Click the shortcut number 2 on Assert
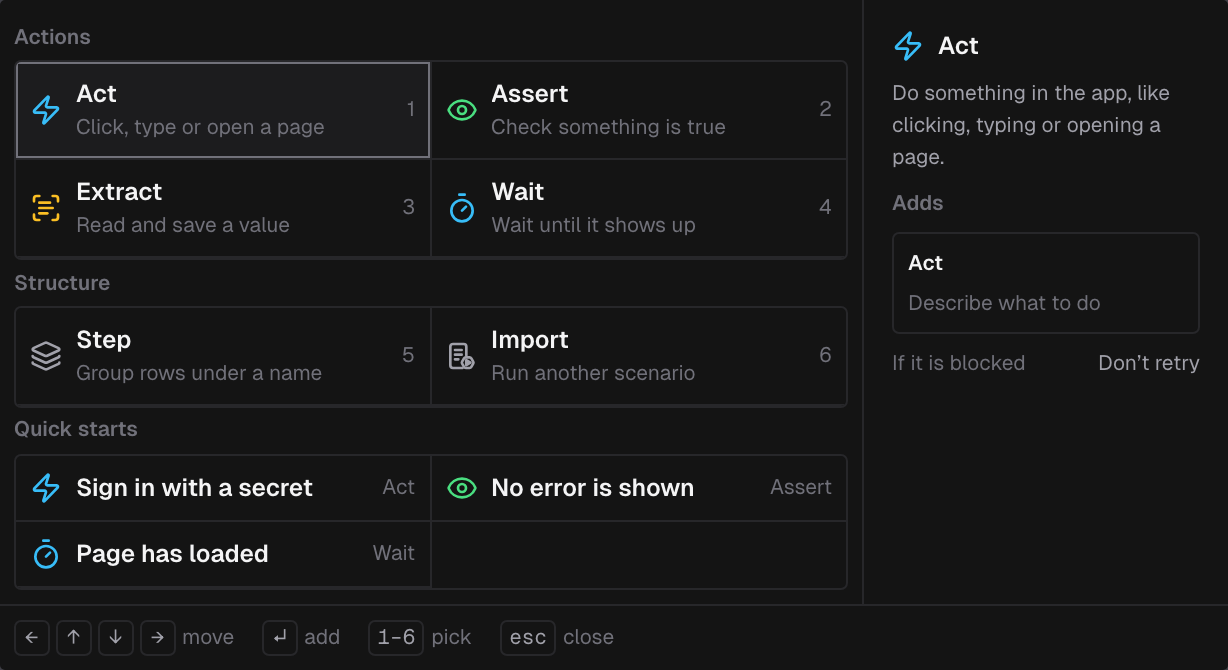The width and height of the screenshot is (1228, 670). click(x=825, y=109)
